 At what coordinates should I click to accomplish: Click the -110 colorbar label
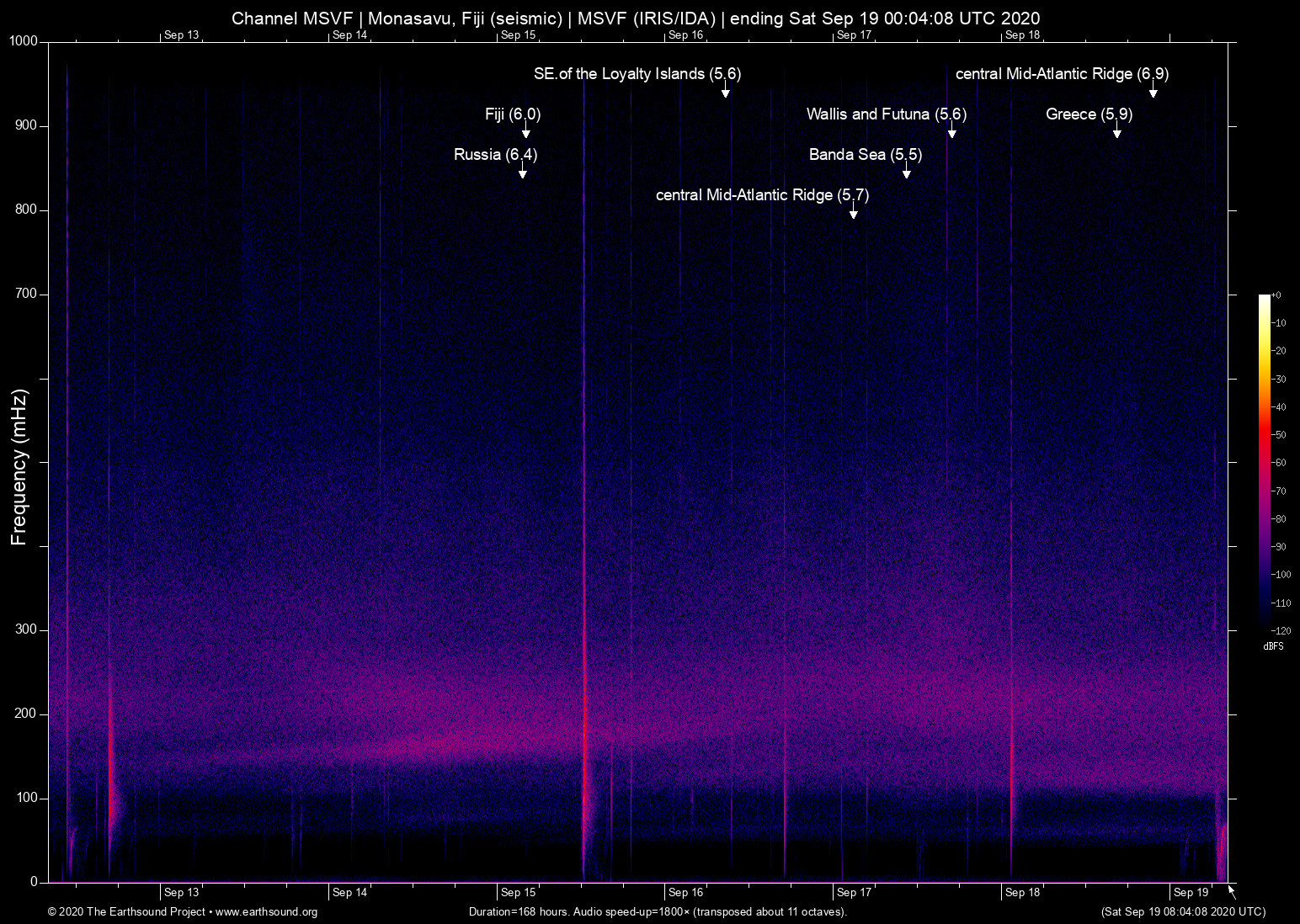tap(1281, 603)
